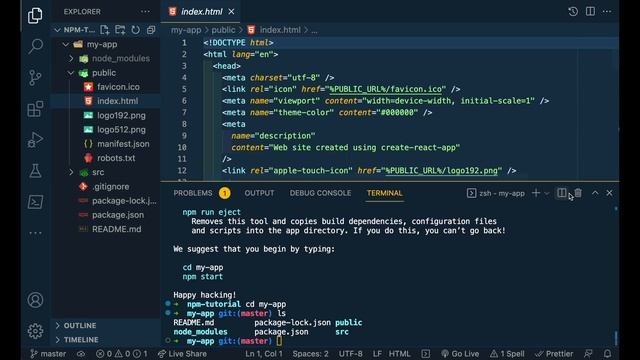Viewport: 640px width, 360px height.
Task: Change the UTF-8 file encoding
Action: (351, 354)
